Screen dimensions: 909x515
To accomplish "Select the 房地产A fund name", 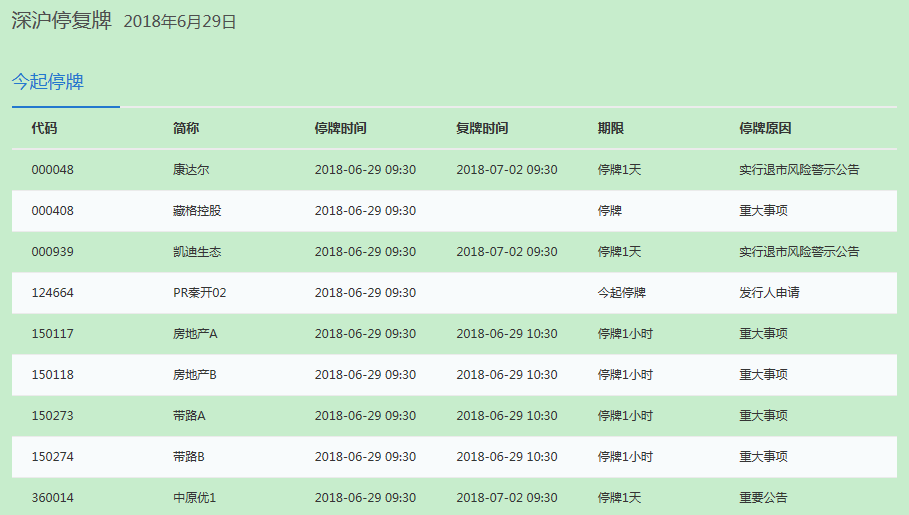I will [195, 334].
